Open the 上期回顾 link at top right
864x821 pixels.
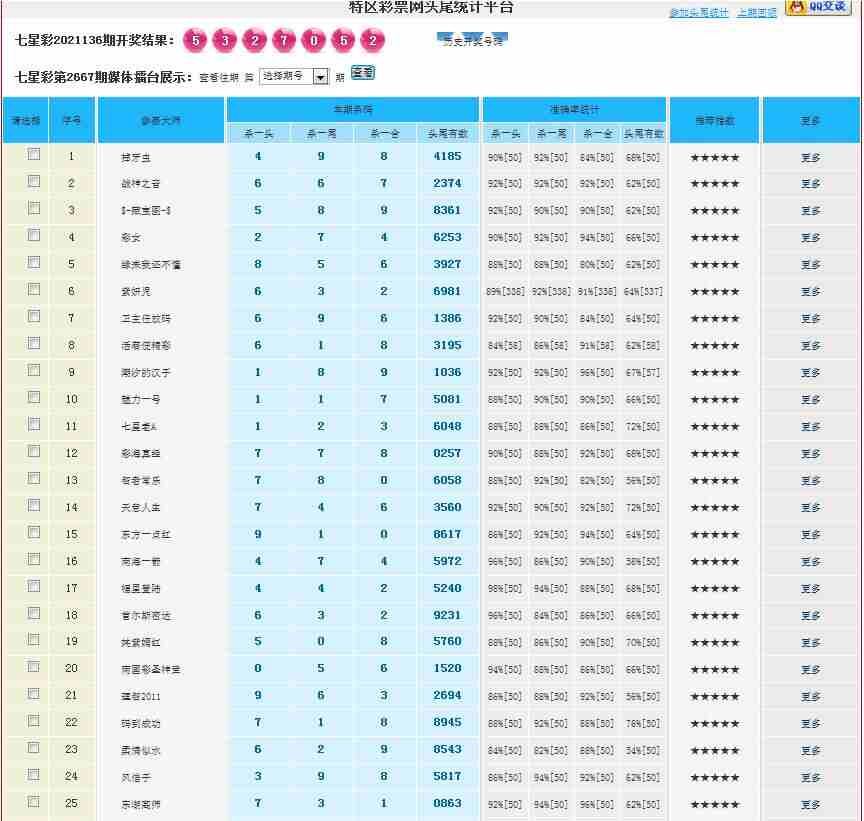[x=756, y=13]
